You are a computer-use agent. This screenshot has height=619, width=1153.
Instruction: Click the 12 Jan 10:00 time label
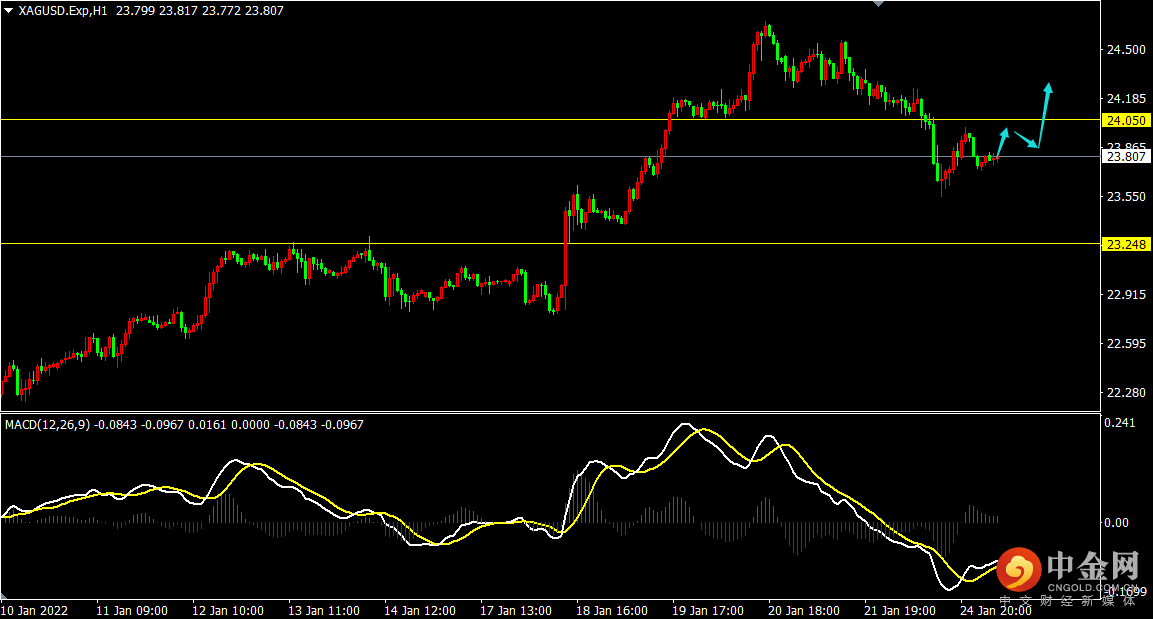click(x=227, y=611)
